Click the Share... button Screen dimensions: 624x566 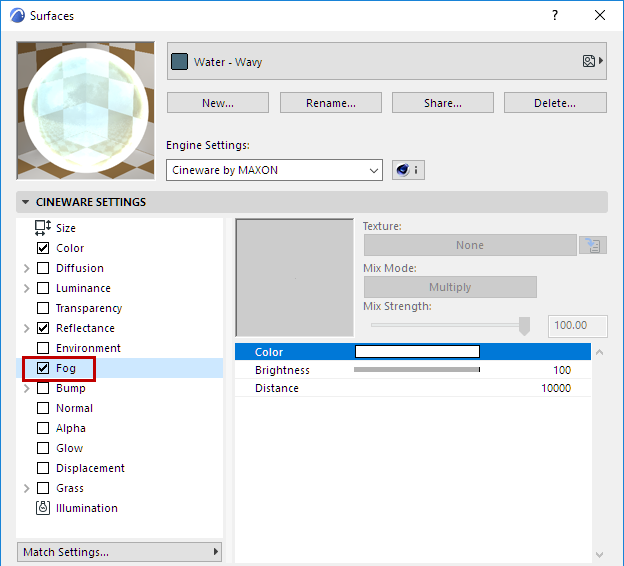coord(443,103)
